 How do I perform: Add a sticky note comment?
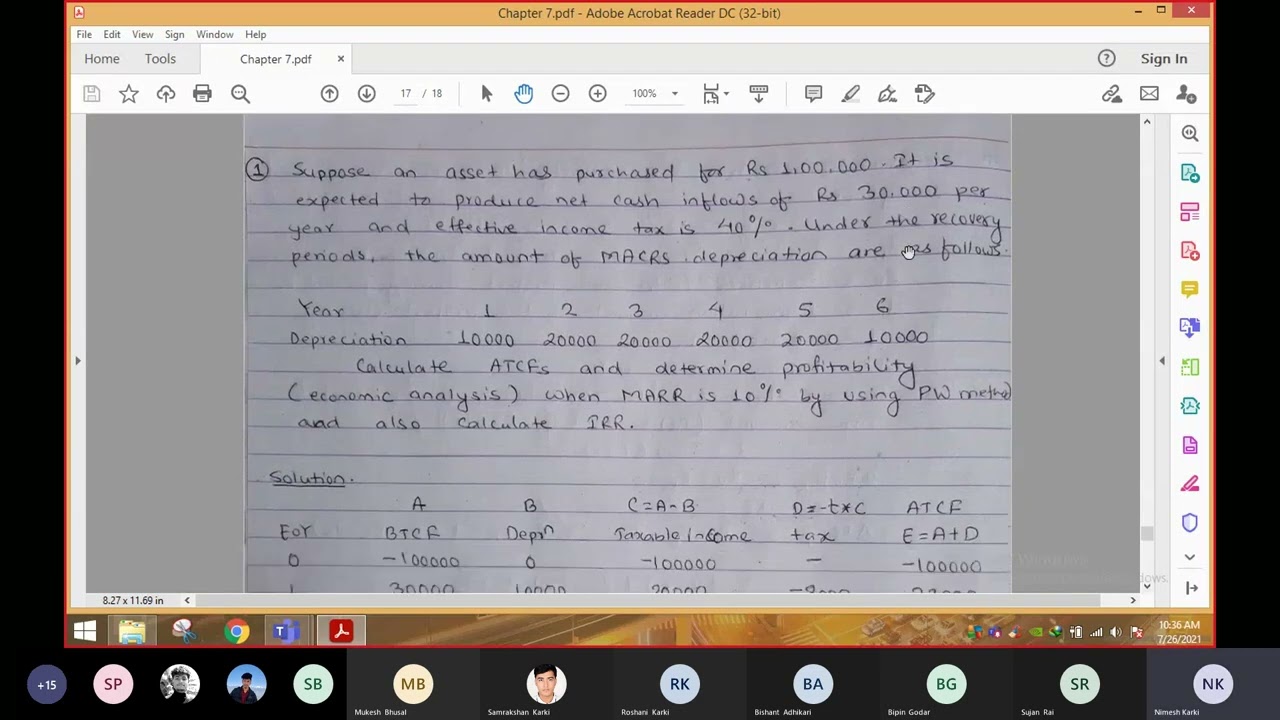click(813, 94)
